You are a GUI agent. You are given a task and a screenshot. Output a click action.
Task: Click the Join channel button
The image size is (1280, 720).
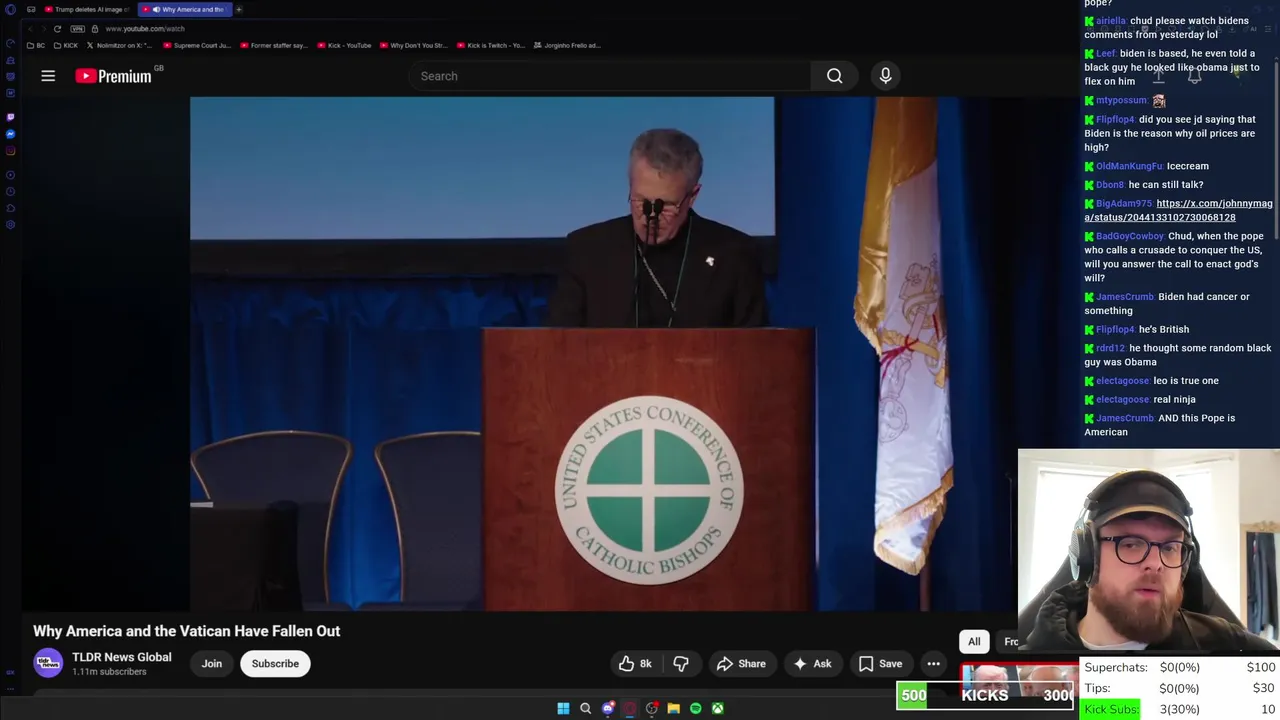(x=212, y=664)
